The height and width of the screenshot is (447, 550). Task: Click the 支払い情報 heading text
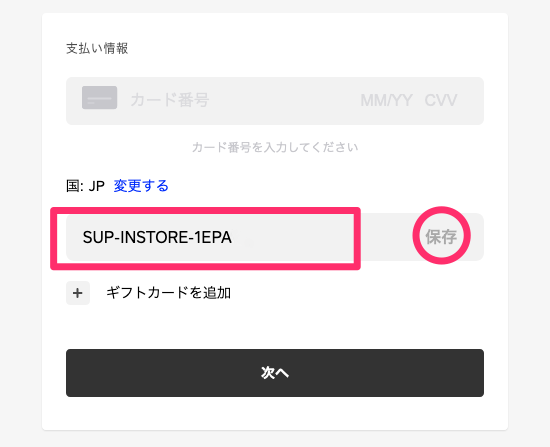coord(97,48)
